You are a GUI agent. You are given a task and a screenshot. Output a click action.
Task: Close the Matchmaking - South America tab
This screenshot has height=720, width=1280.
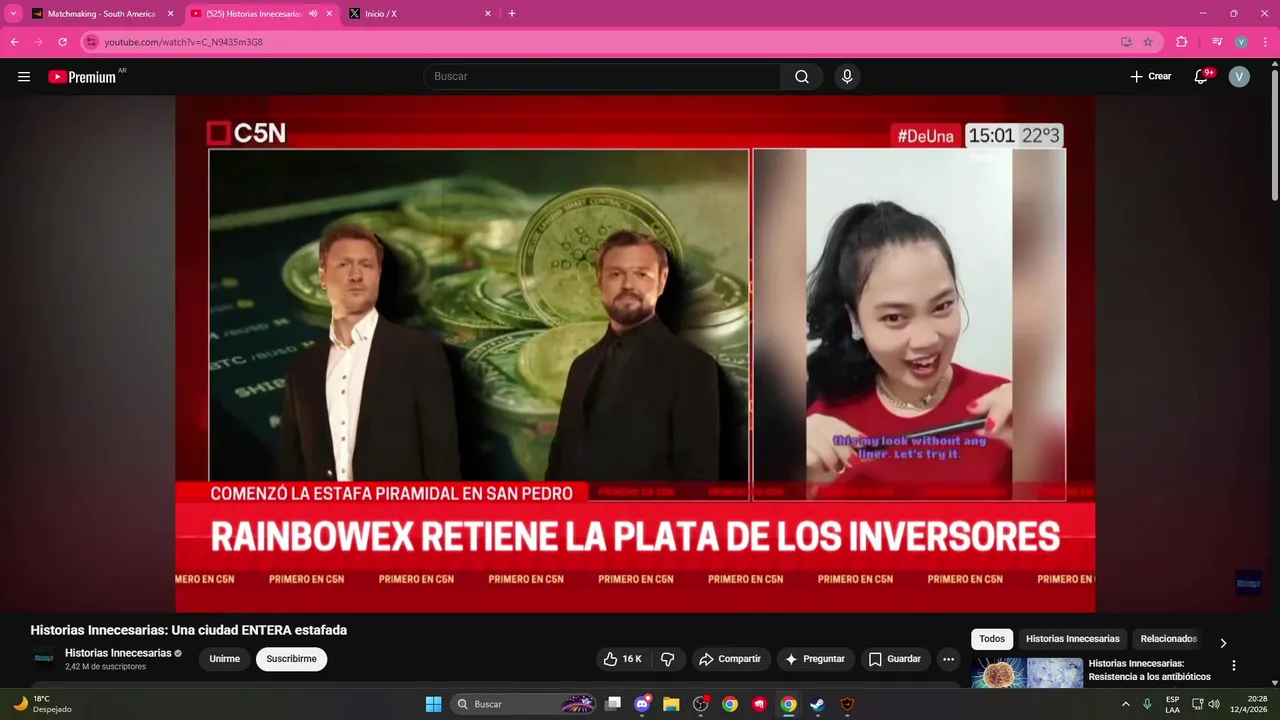point(170,14)
